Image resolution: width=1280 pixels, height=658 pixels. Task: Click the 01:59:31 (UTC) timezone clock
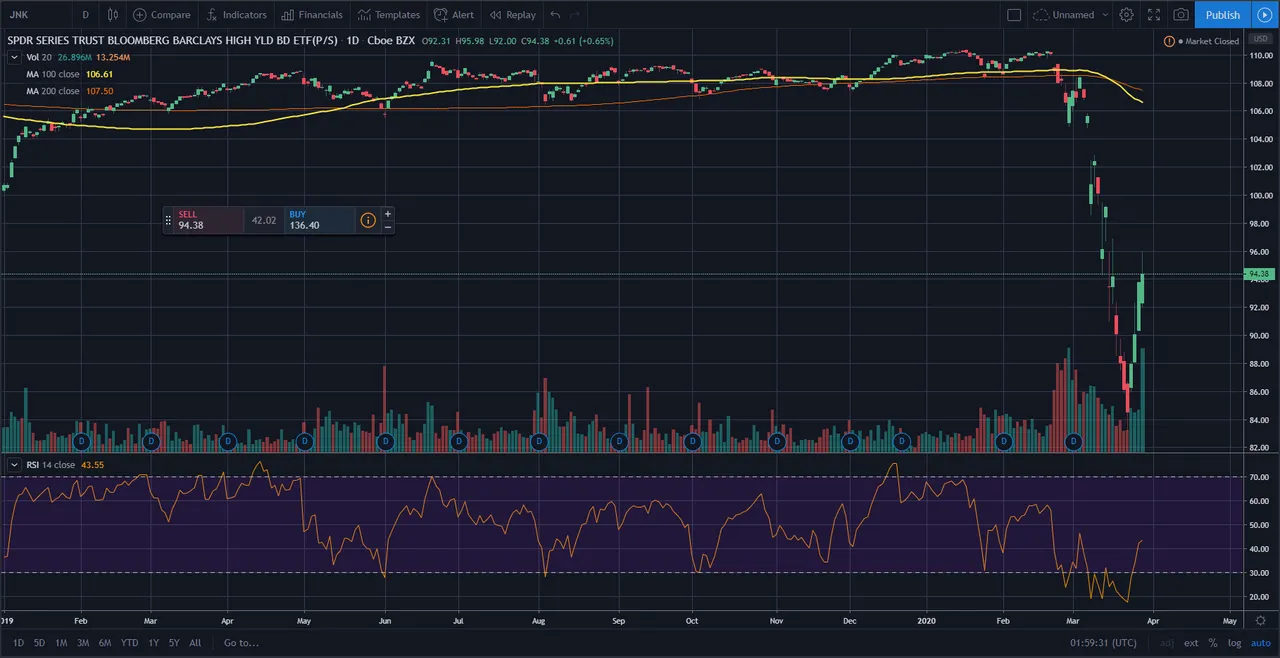tap(1105, 643)
